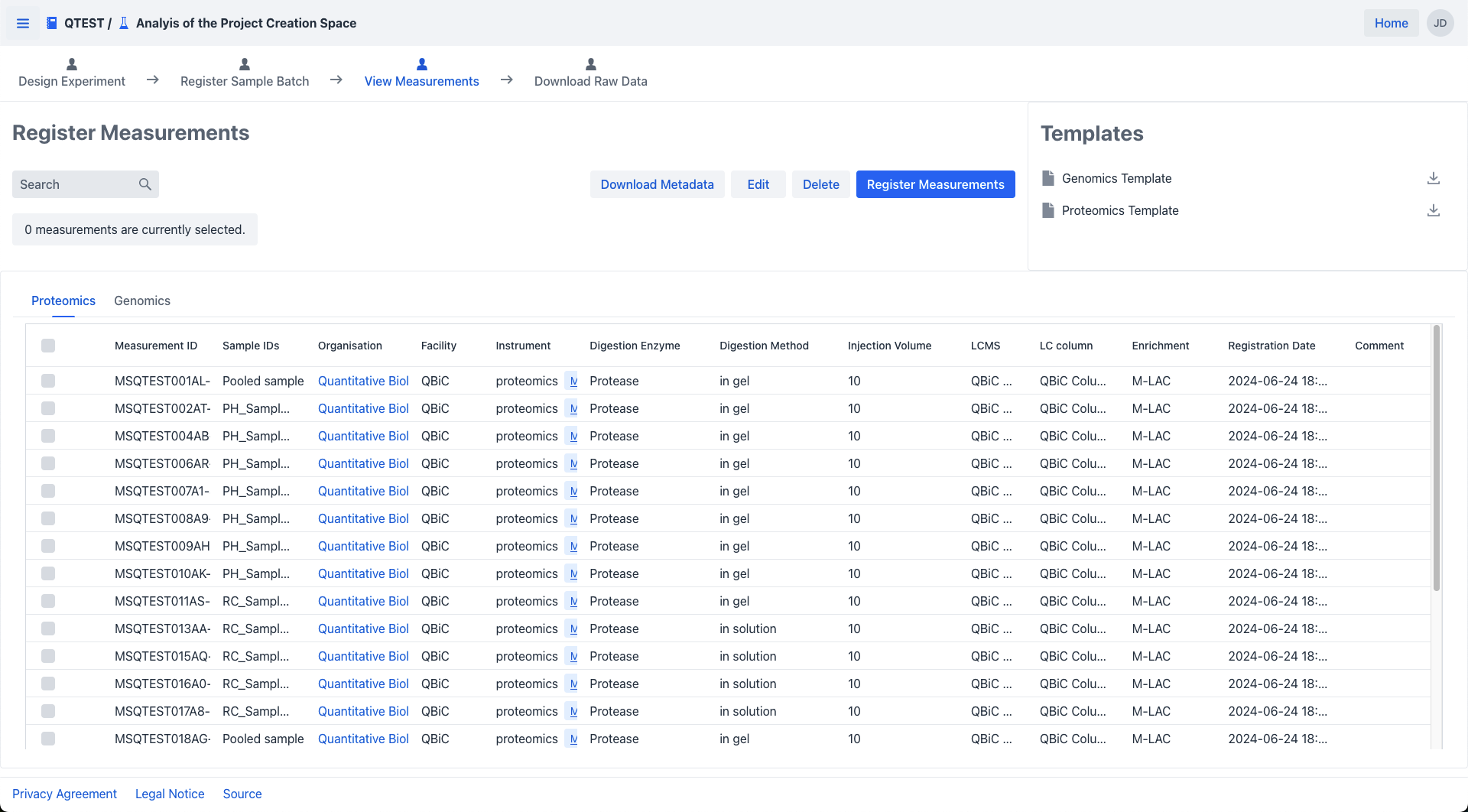Open the Privacy Agreement link
1468x812 pixels.
pyautogui.click(x=64, y=794)
